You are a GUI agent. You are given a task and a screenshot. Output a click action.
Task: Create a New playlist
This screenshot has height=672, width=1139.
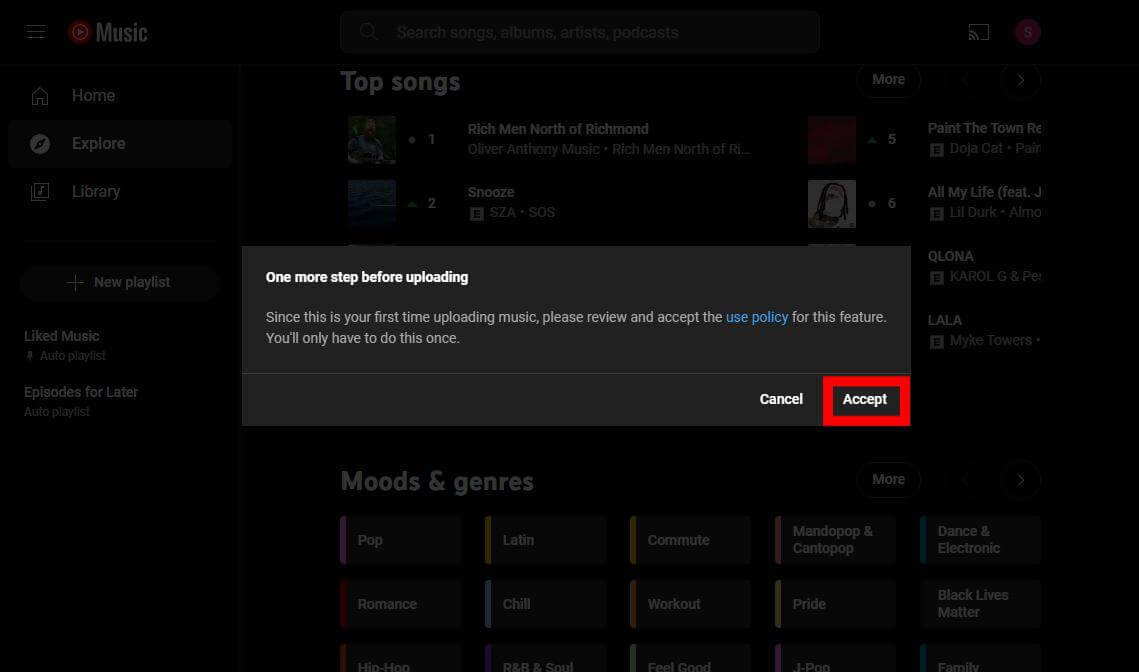coord(119,283)
